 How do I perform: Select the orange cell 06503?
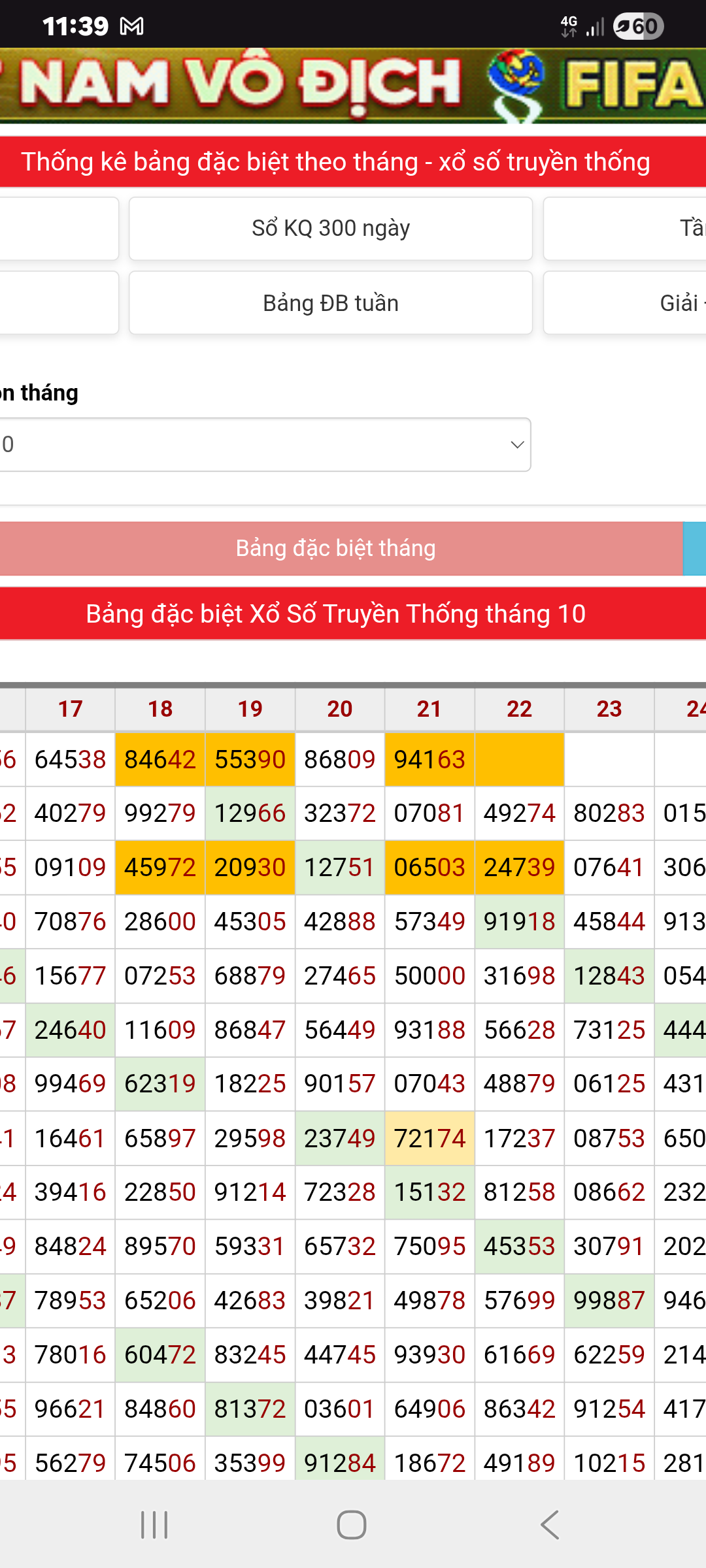(429, 868)
